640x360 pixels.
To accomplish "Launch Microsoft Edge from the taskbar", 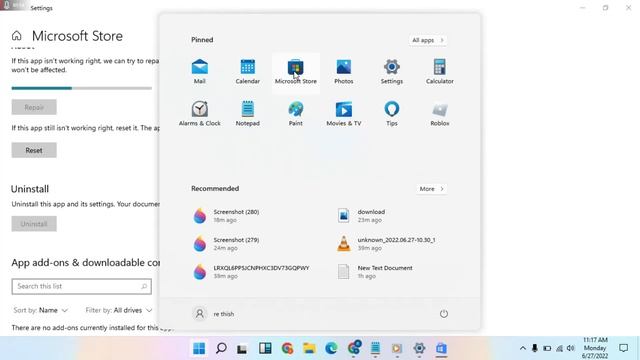I will 331,348.
